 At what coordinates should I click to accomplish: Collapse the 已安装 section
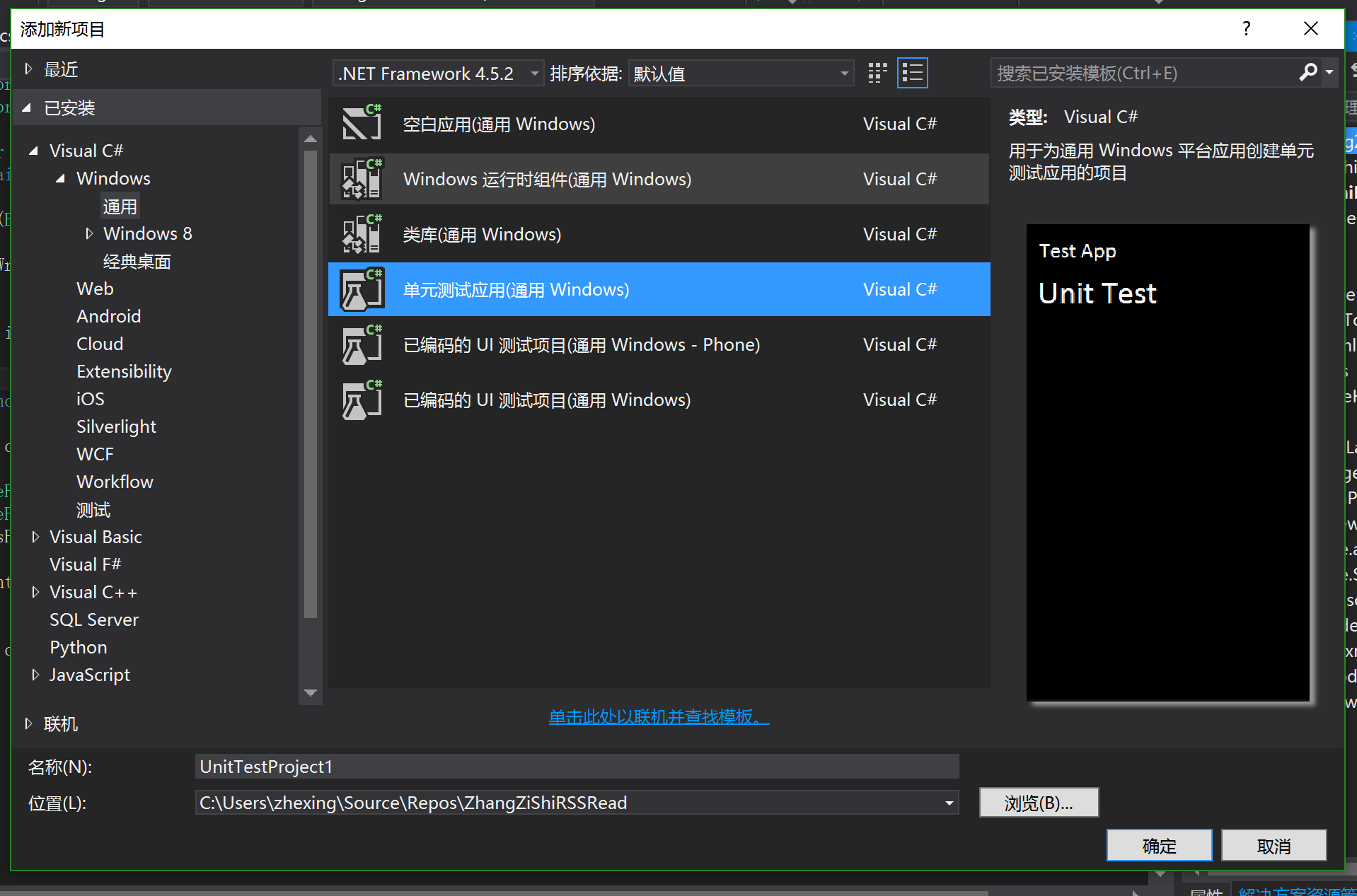pyautogui.click(x=27, y=107)
